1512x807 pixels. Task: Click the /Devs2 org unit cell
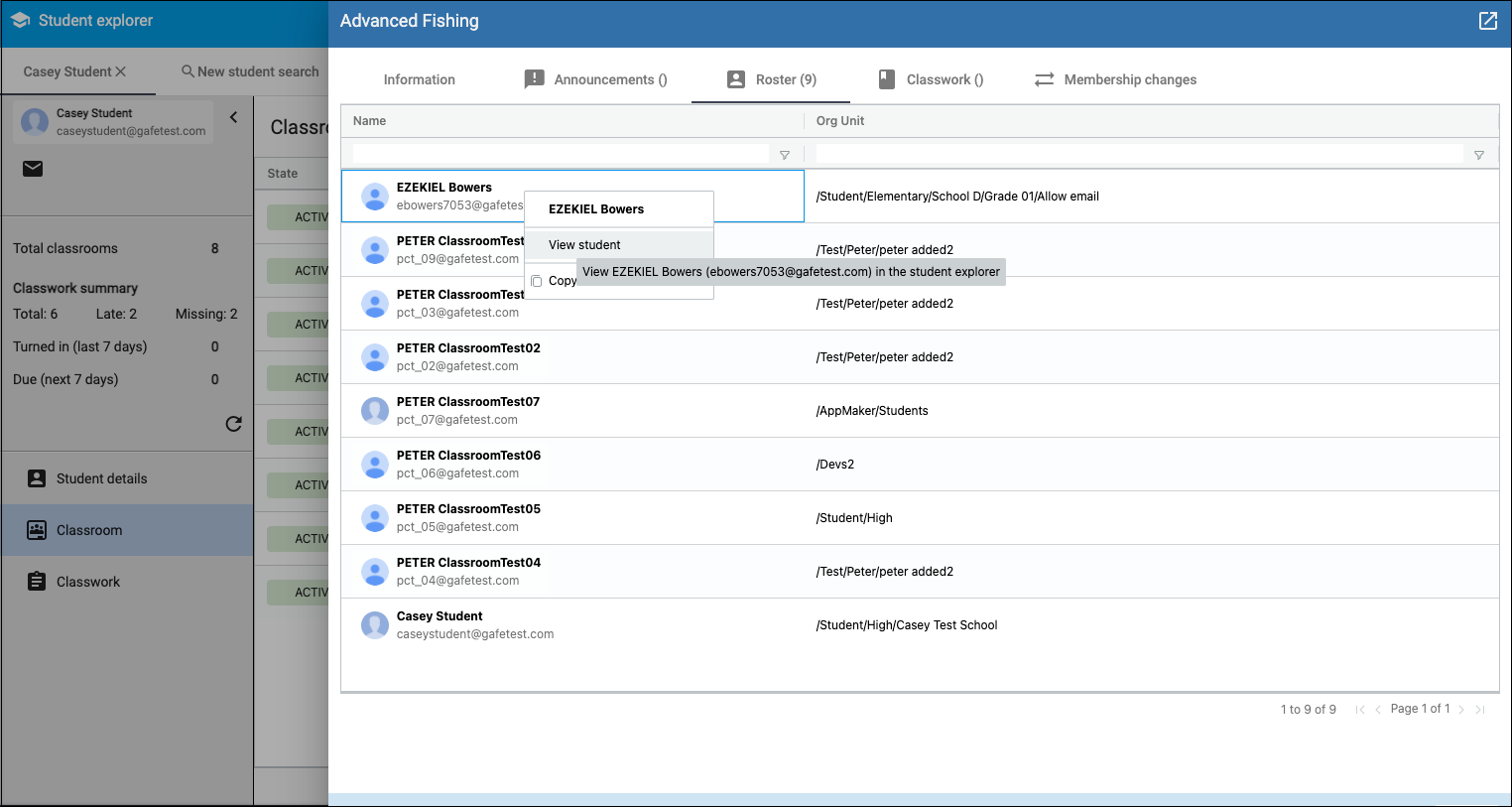(835, 465)
